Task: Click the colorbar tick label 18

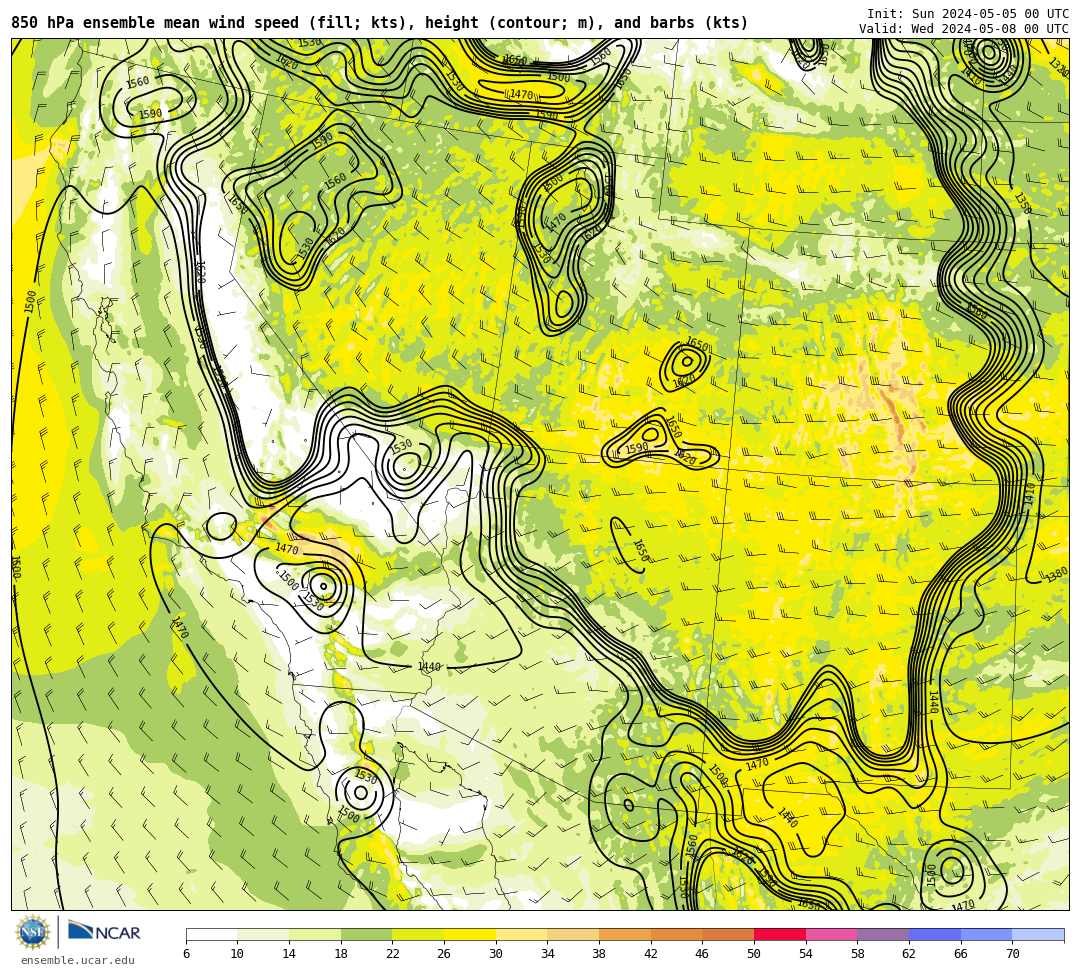Action: [341, 954]
